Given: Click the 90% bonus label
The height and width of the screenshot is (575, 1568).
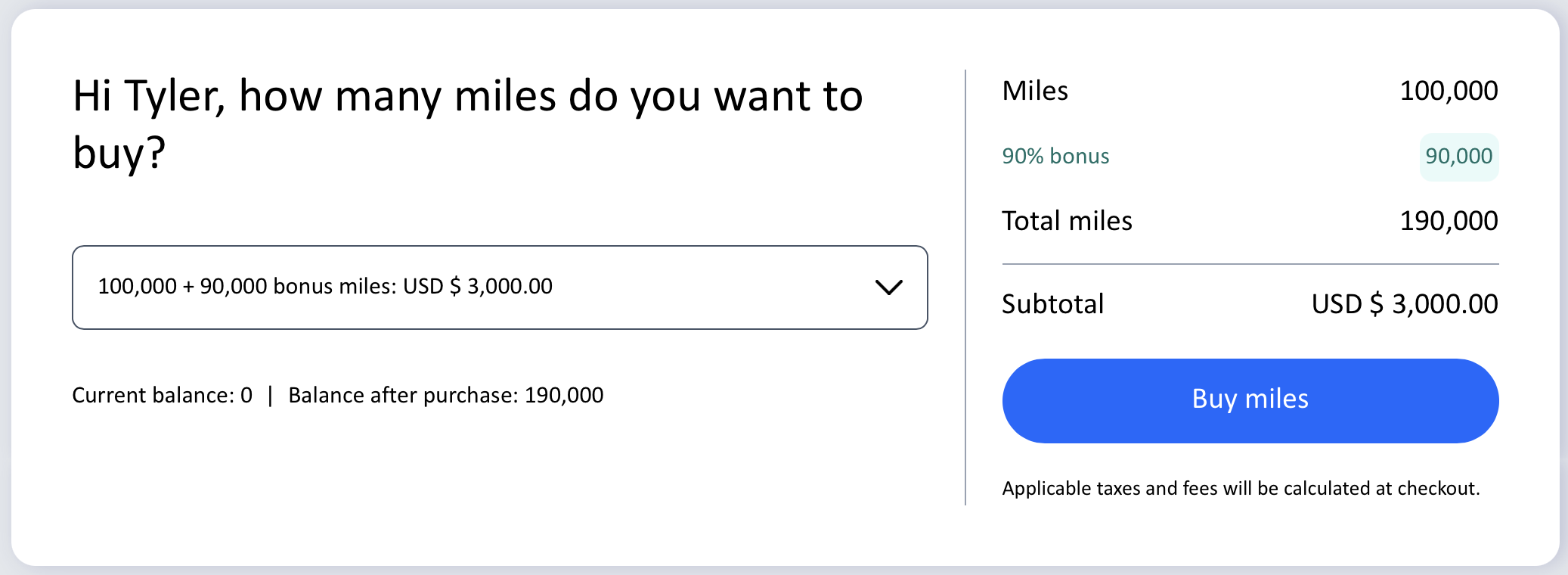Looking at the screenshot, I should pyautogui.click(x=1055, y=157).
